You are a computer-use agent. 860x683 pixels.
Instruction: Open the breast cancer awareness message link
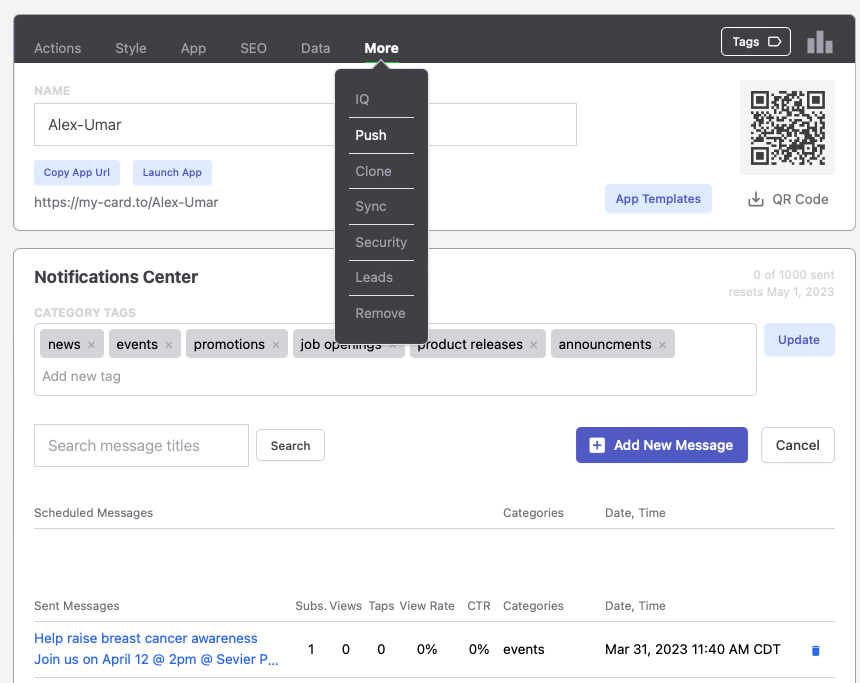[146, 638]
